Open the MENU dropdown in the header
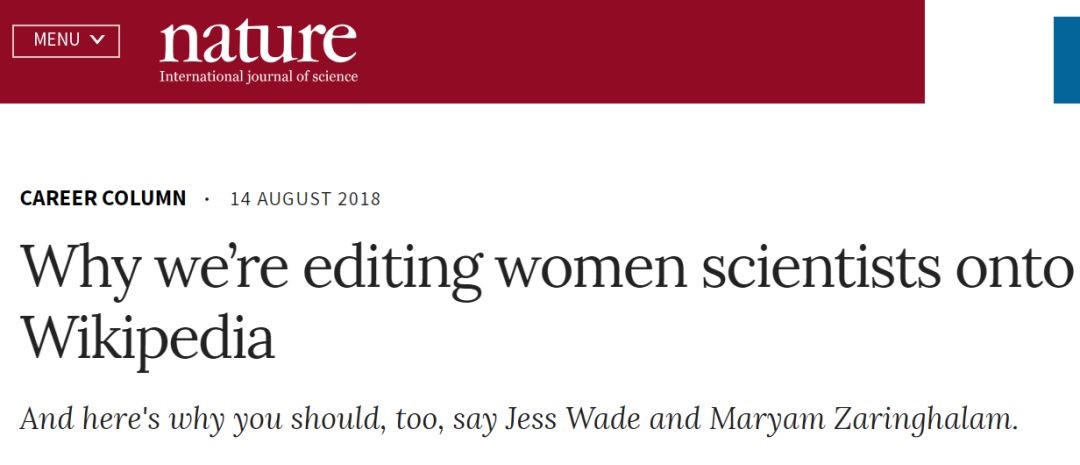Viewport: 1080px width, 465px height. (66, 41)
